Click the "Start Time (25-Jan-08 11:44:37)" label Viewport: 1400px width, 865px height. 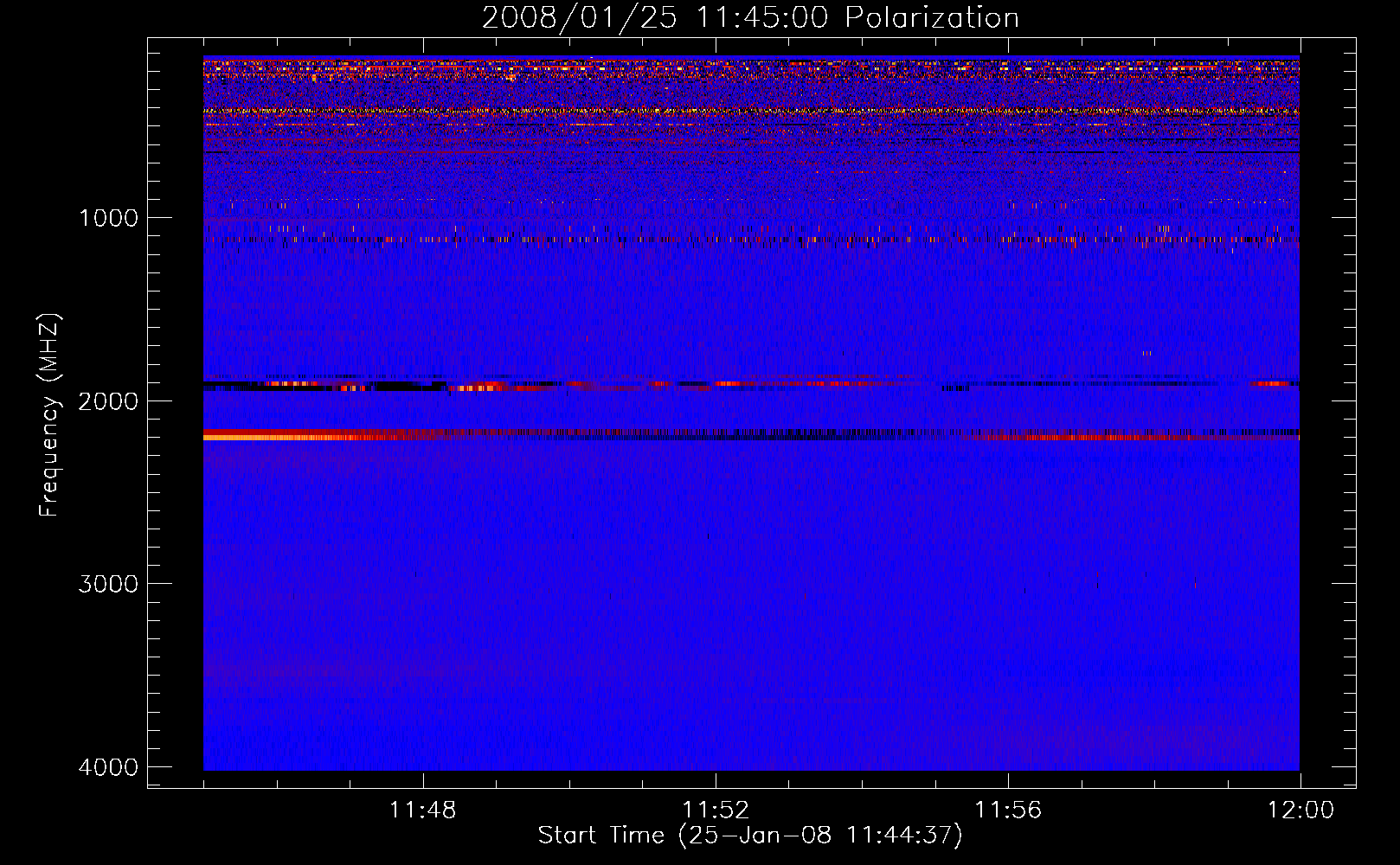pyautogui.click(x=750, y=836)
